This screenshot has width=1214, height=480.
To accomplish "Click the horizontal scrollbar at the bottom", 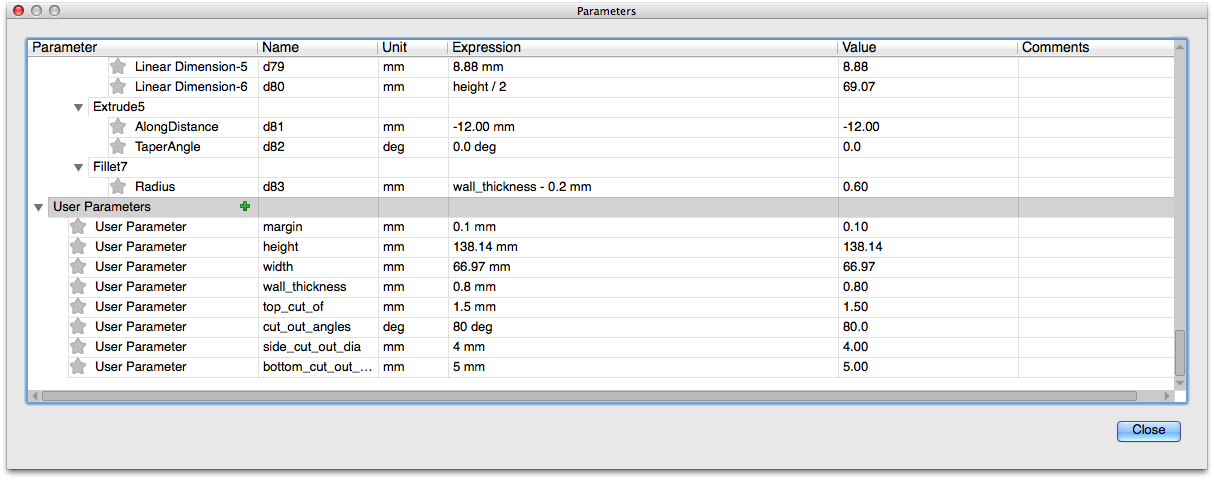I will (588, 396).
